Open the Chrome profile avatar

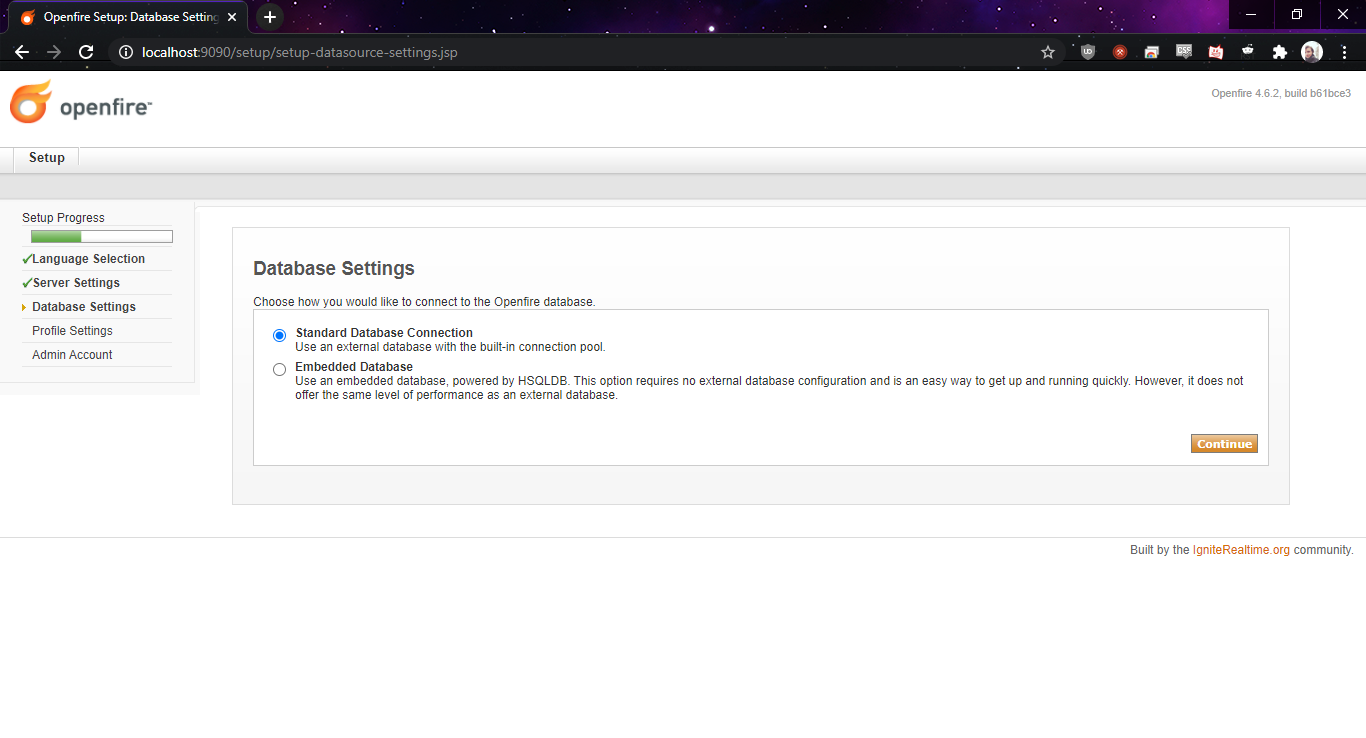click(x=1312, y=52)
